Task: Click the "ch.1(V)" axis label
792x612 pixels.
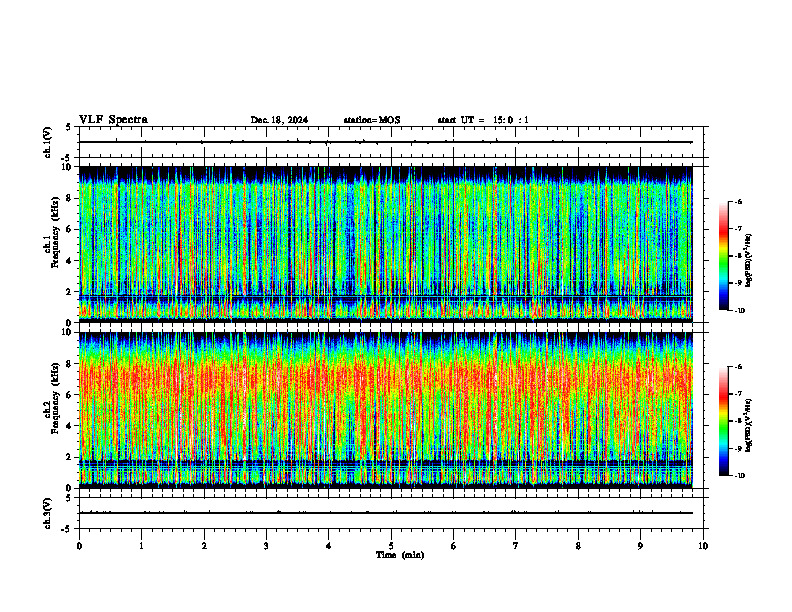Action: point(47,142)
